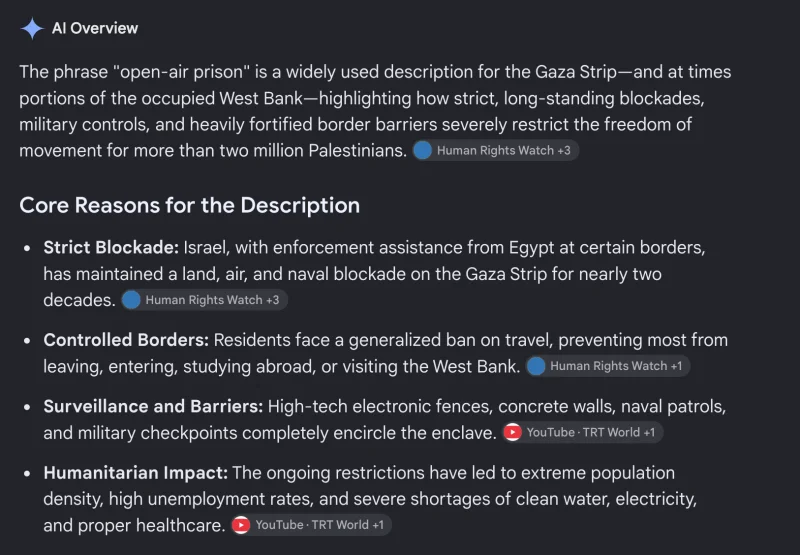Viewport: 800px width, 555px height.
Task: Click the bold 'Surveillance and Barriers:' label
Action: pyautogui.click(x=153, y=407)
